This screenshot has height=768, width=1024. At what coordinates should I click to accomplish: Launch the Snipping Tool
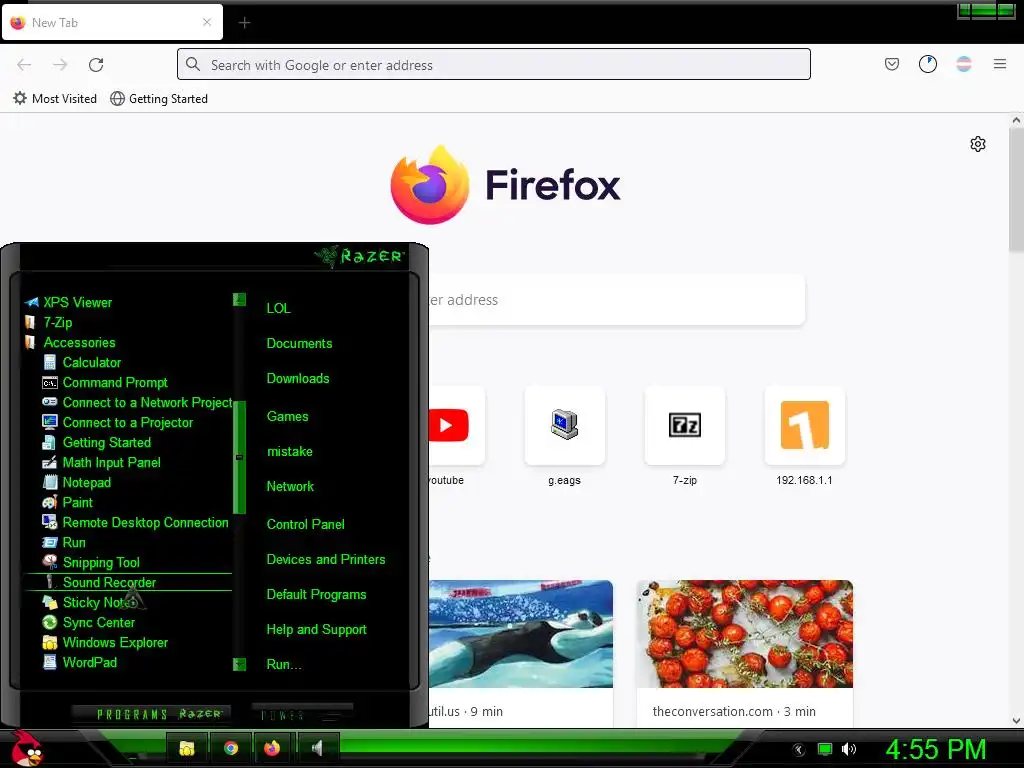click(x=91, y=562)
